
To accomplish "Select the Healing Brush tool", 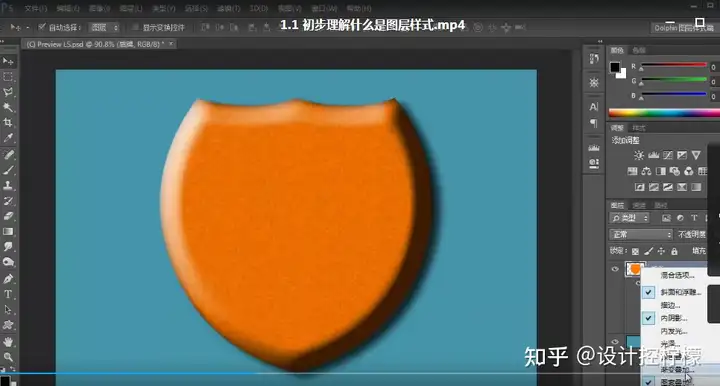I will 8,155.
